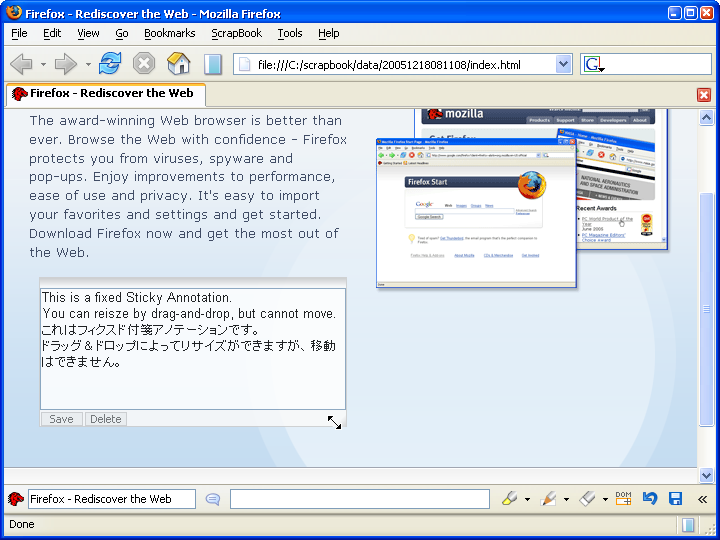Viewport: 720px width, 540px height.
Task: Click the comment bubble icon
Action: tap(213, 498)
